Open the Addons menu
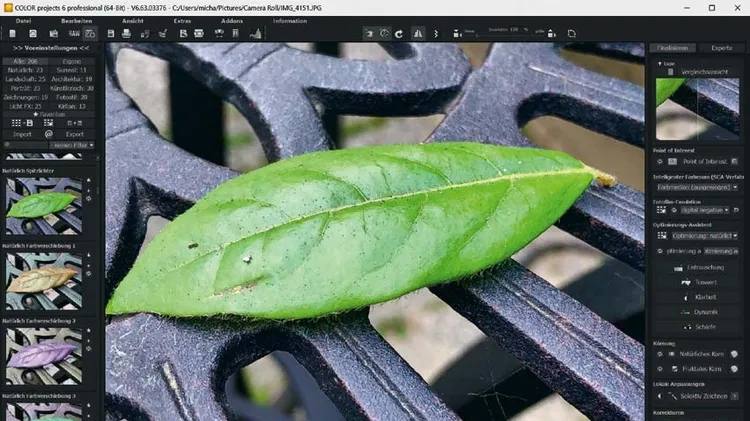750x421 pixels. click(232, 21)
